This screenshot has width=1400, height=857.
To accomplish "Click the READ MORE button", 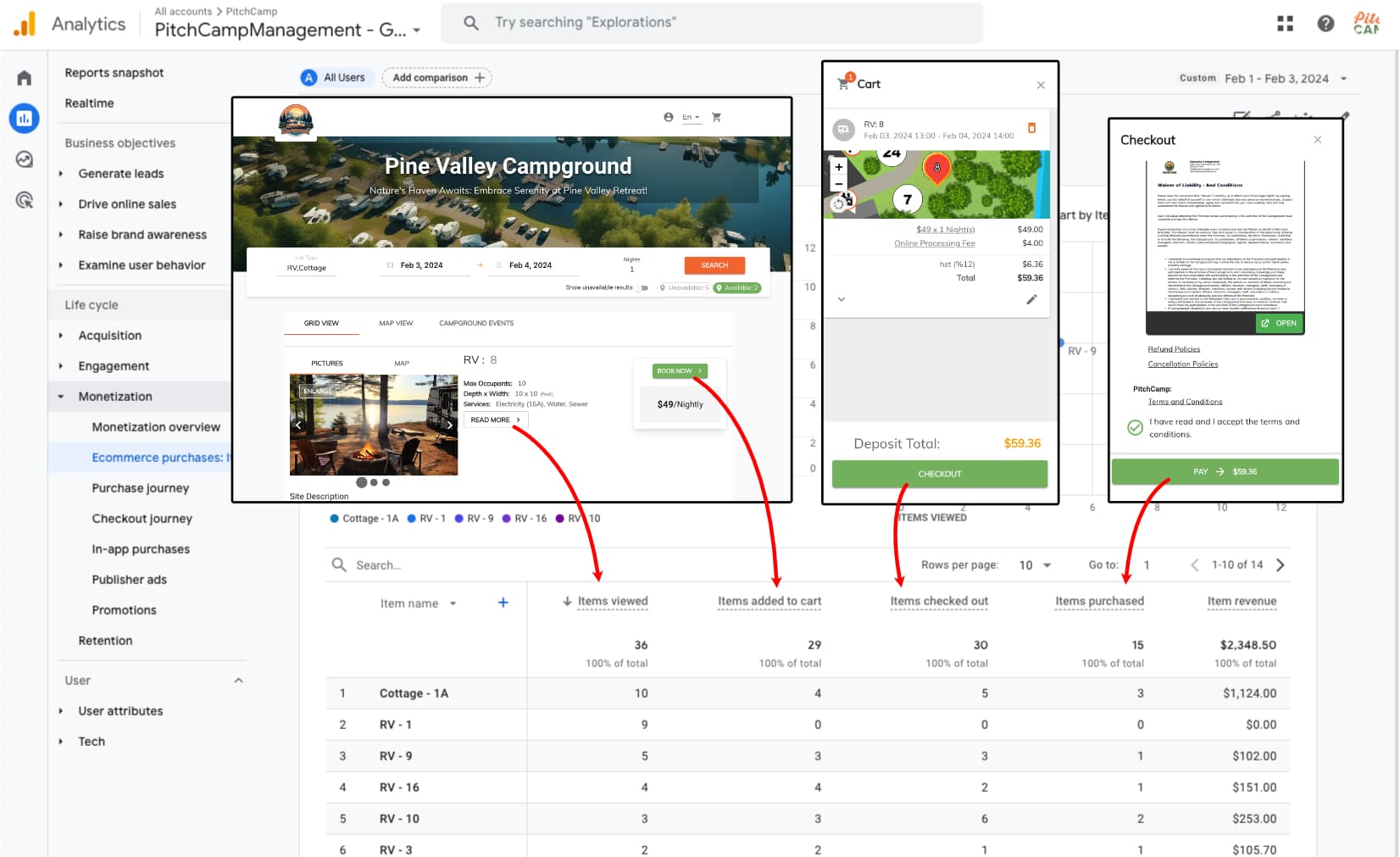I will [496, 420].
